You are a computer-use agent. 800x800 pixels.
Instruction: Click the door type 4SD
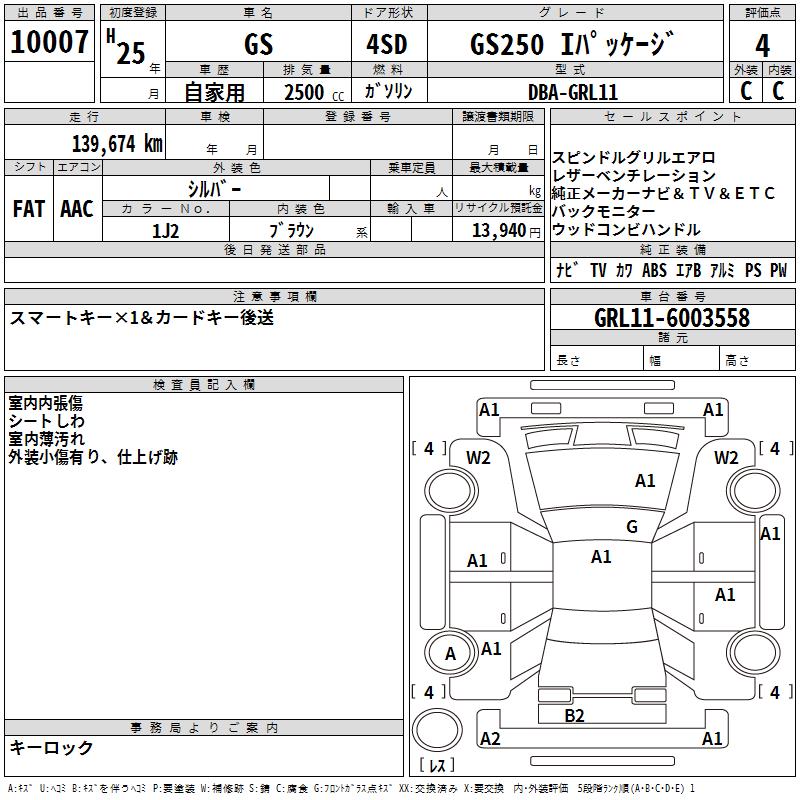[x=387, y=44]
